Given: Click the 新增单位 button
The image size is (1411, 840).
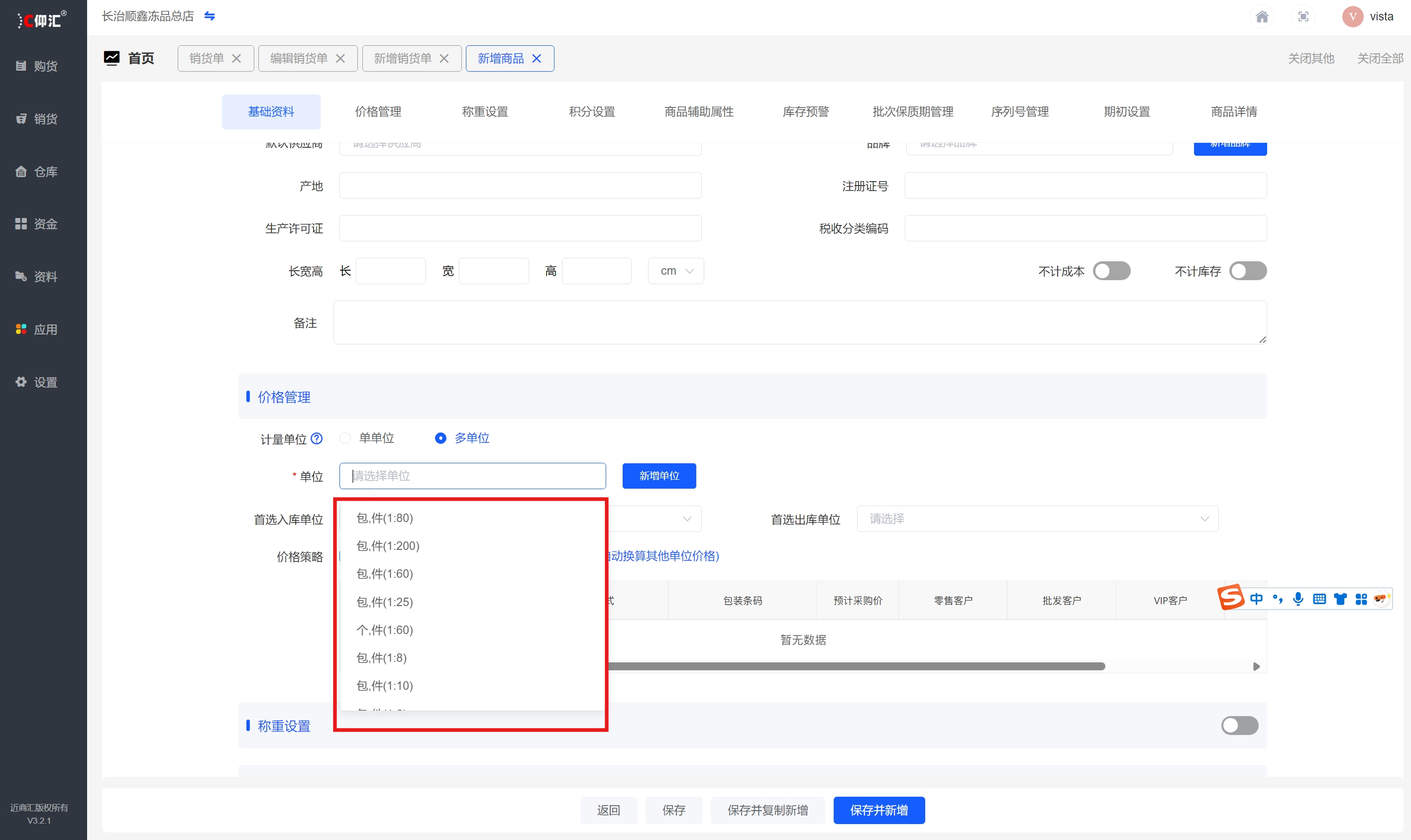Looking at the screenshot, I should point(659,476).
